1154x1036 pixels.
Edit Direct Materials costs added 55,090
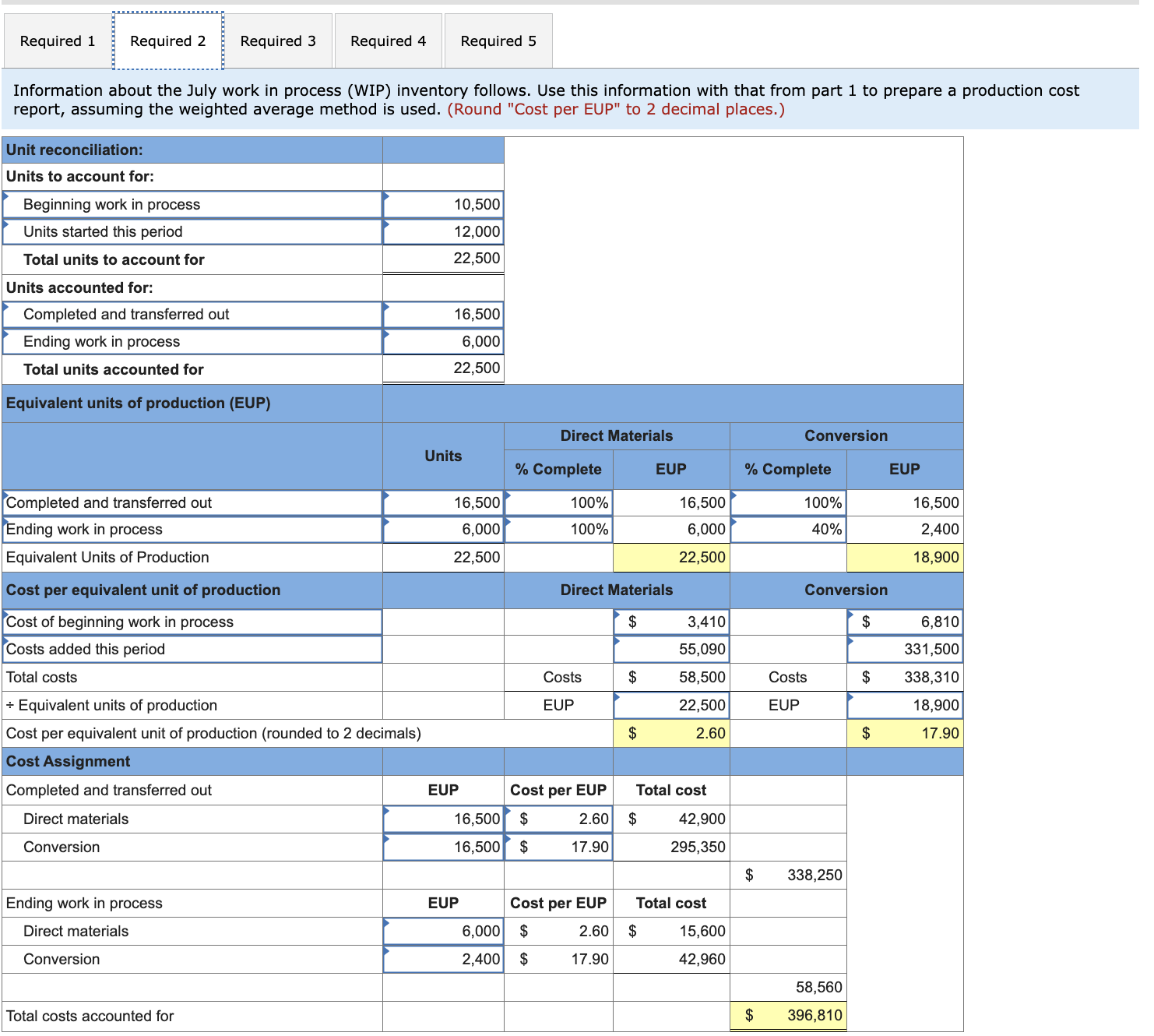pos(671,649)
